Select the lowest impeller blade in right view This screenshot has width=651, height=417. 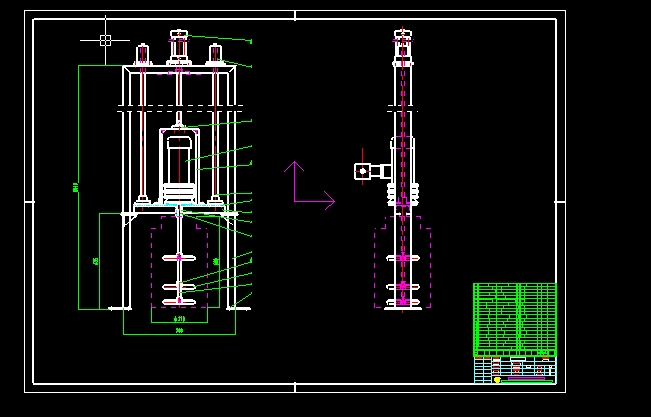pos(403,302)
